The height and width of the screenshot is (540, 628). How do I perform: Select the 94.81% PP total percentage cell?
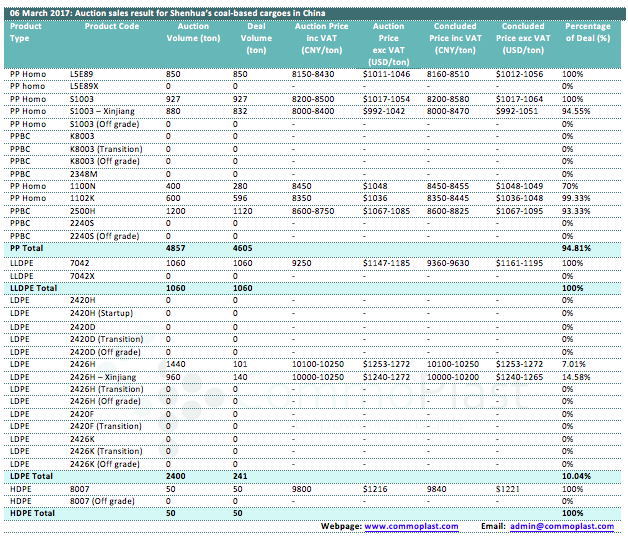point(575,246)
